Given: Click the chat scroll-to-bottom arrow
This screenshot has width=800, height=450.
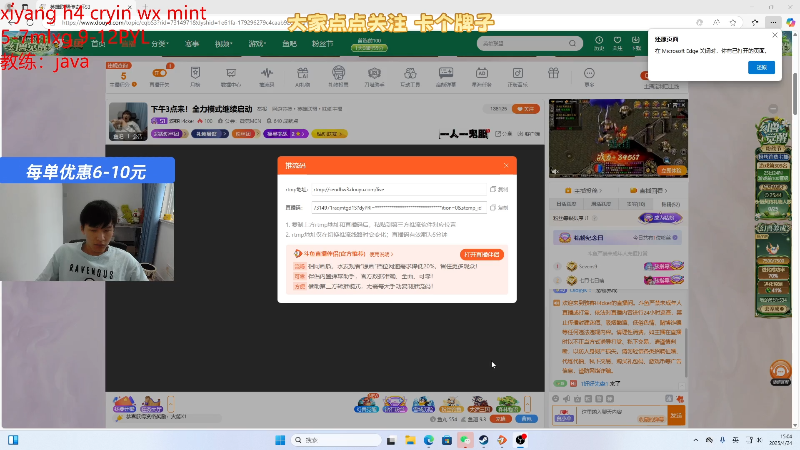Looking at the screenshot, I should pos(682,386).
